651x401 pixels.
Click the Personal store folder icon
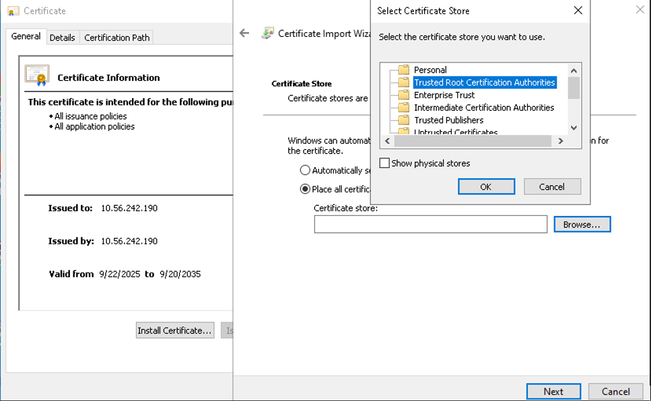coord(404,70)
